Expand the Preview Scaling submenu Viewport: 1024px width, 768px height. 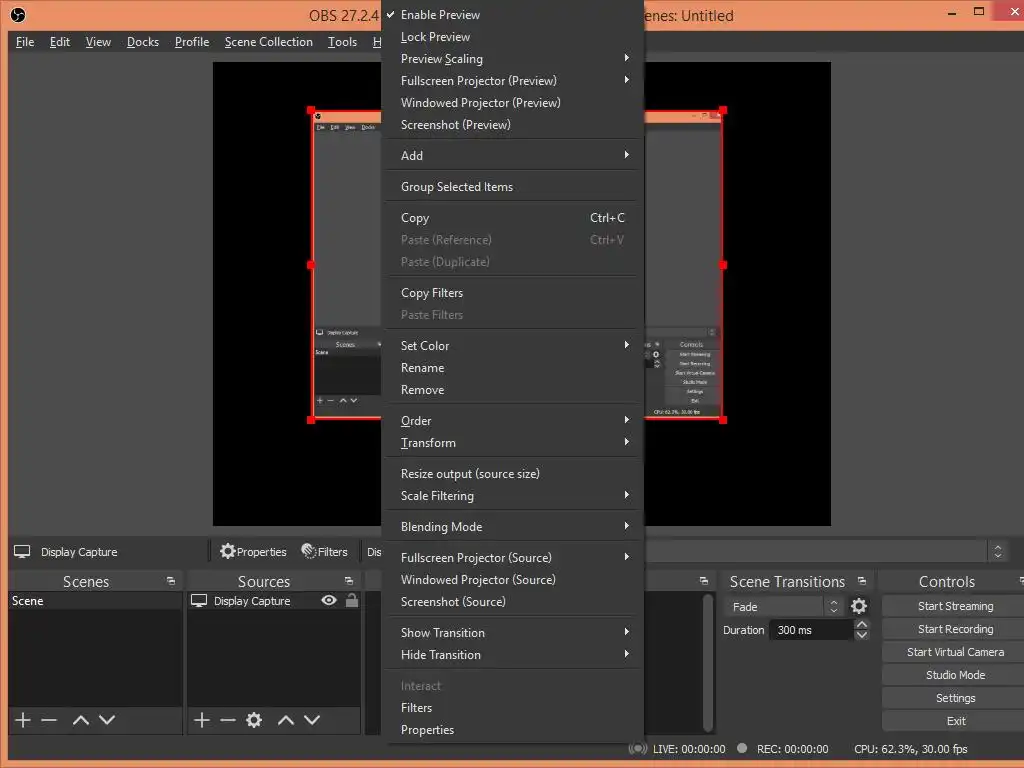[511, 59]
